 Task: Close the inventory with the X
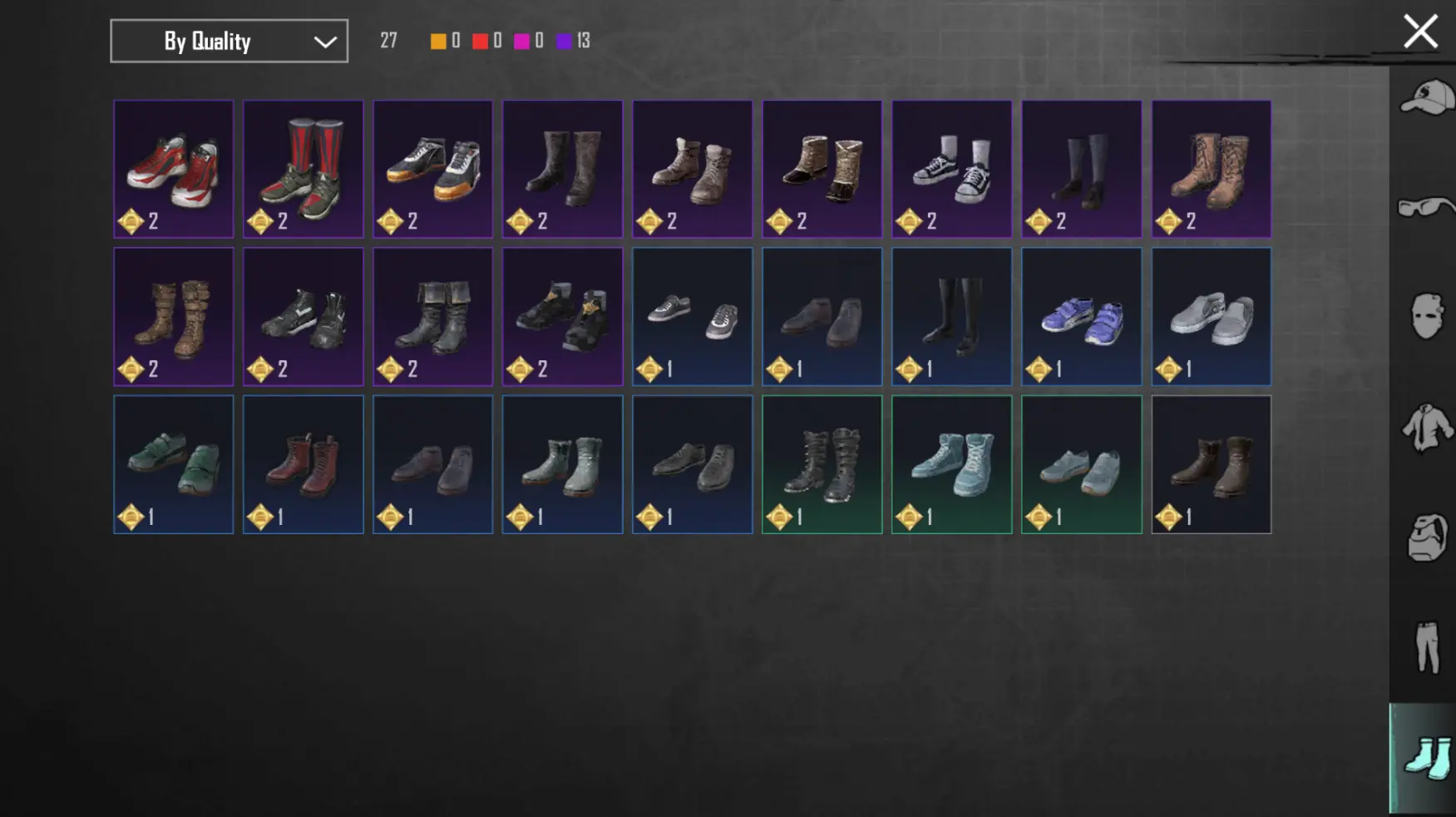click(x=1420, y=32)
